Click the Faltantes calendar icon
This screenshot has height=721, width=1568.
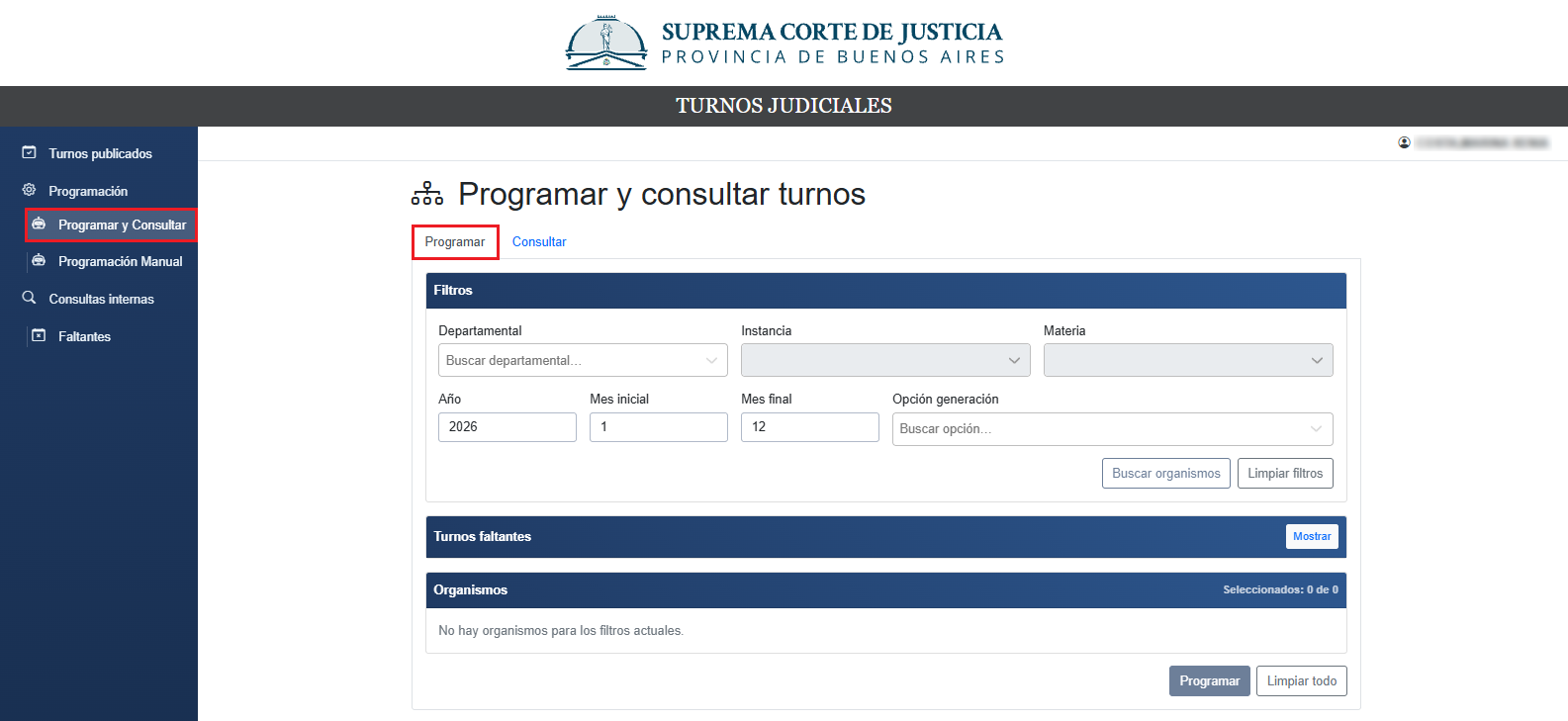[39, 336]
